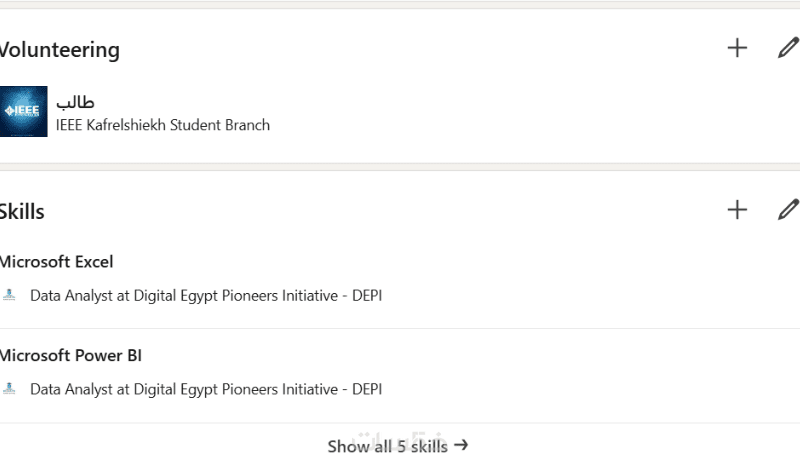The width and height of the screenshot is (800, 460).
Task: Show all 5 skills
Action: [x=387, y=446]
